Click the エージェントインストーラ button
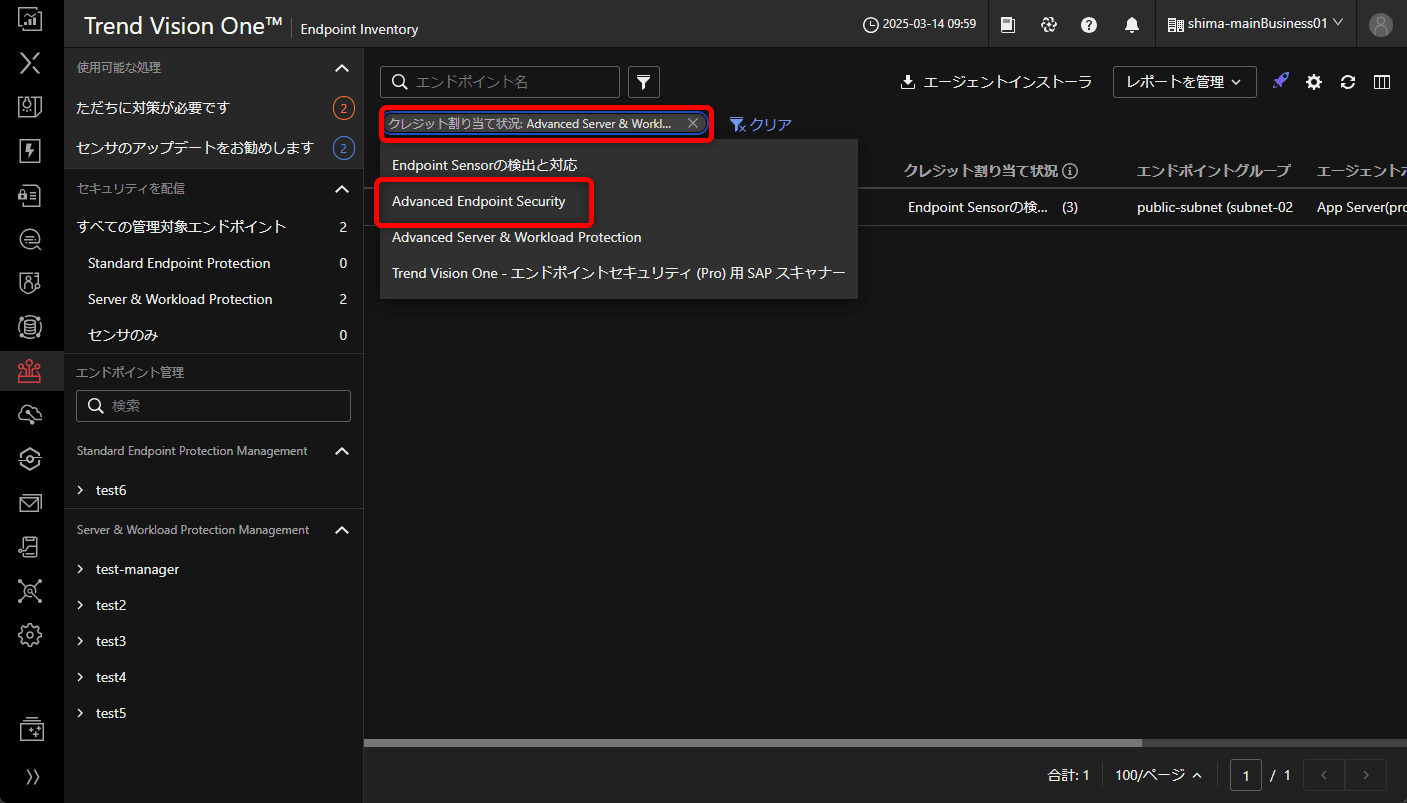The width and height of the screenshot is (1407, 803). [996, 82]
